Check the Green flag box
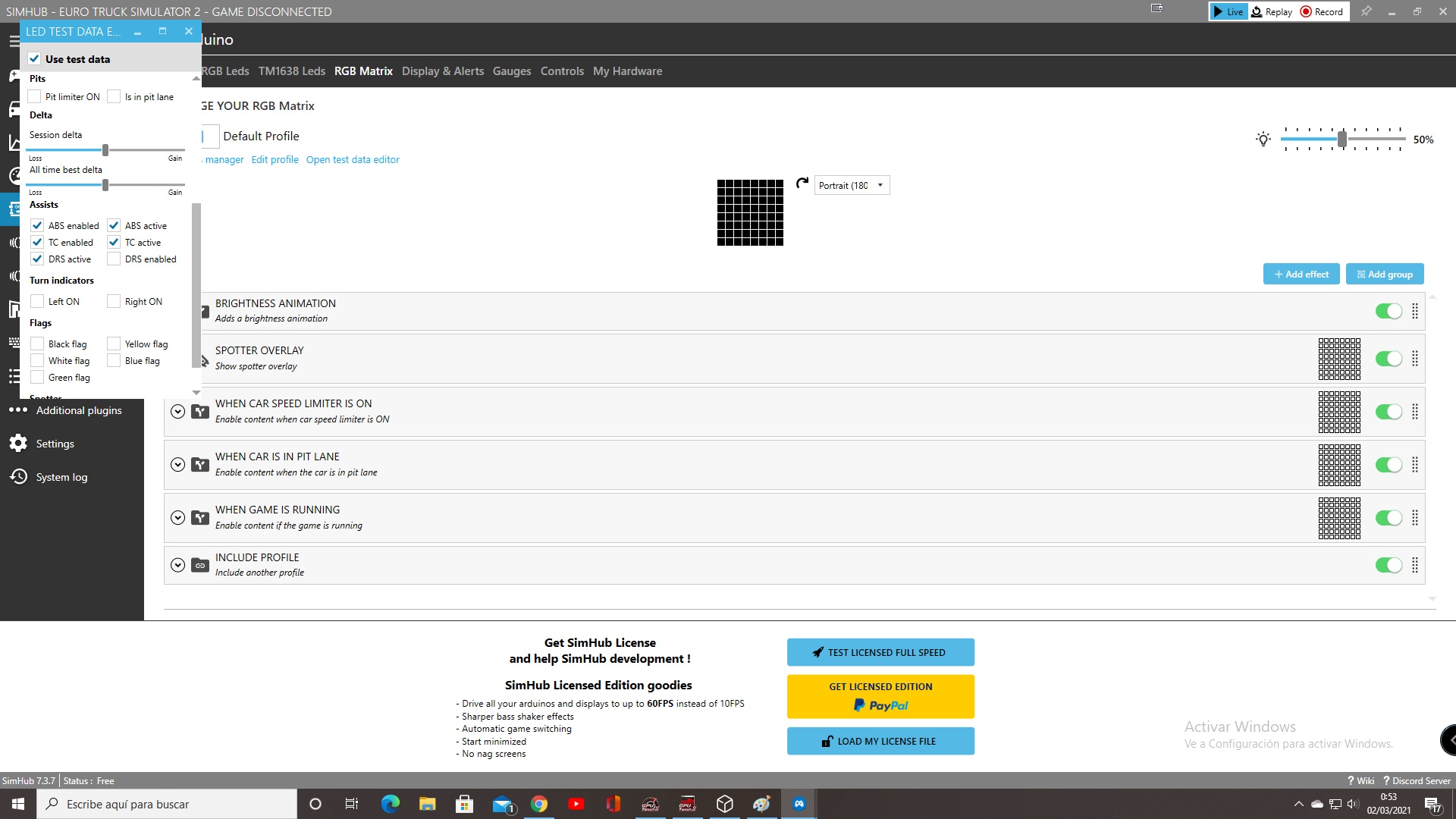Viewport: 1456px width, 819px height. point(37,377)
